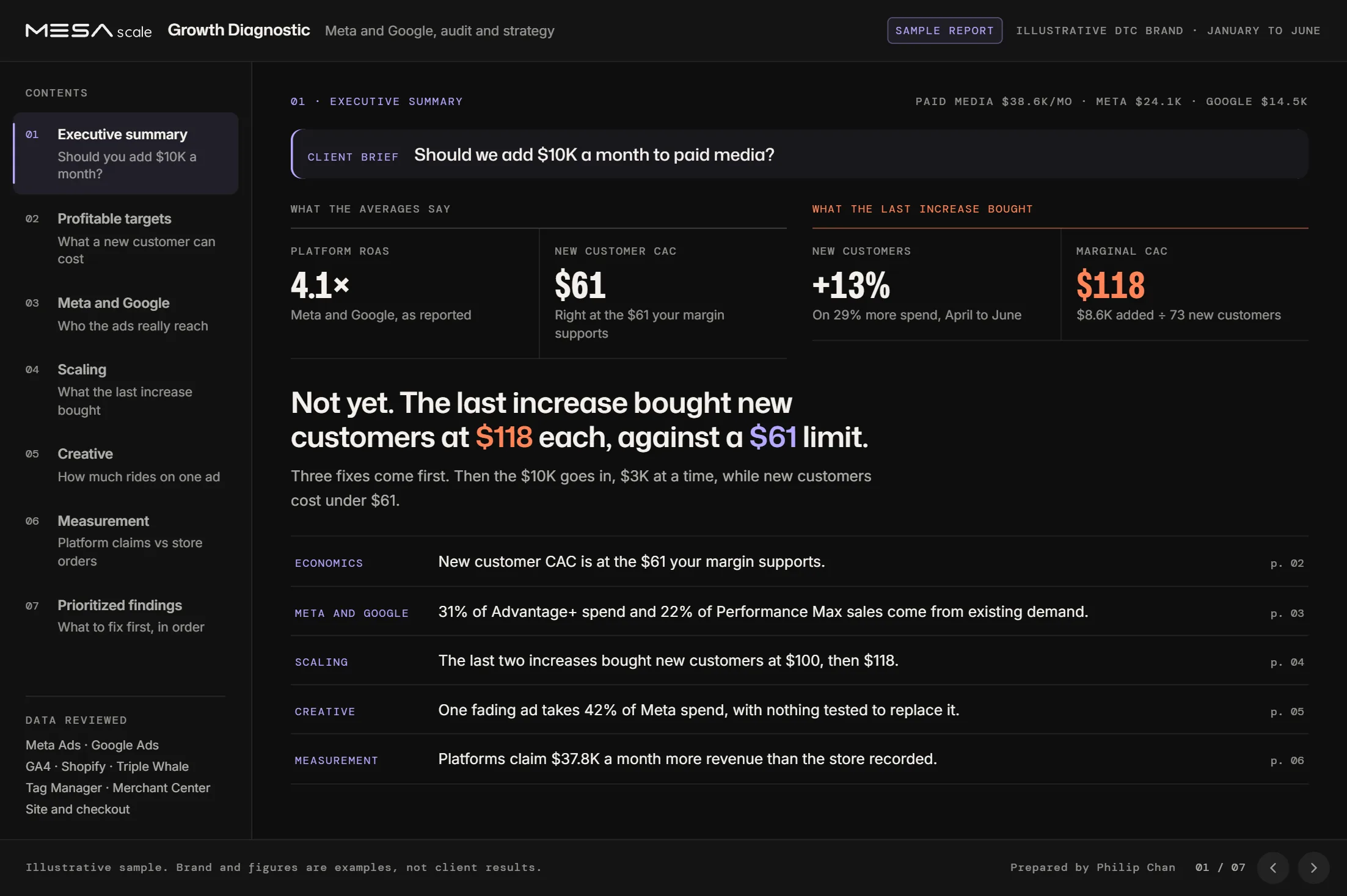Open the Creative finding row

tap(799, 710)
